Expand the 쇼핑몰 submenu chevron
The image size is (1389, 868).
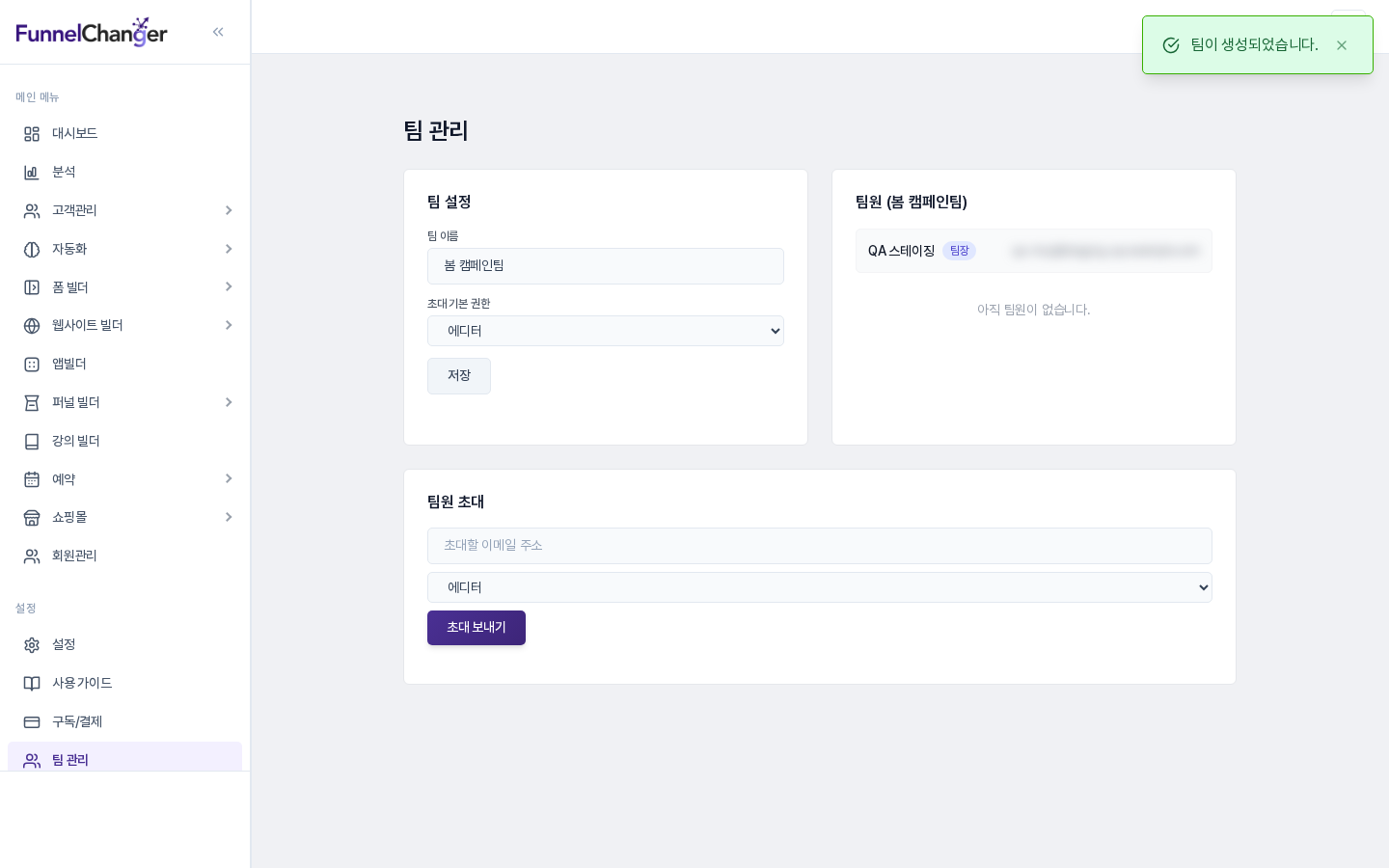pos(229,517)
